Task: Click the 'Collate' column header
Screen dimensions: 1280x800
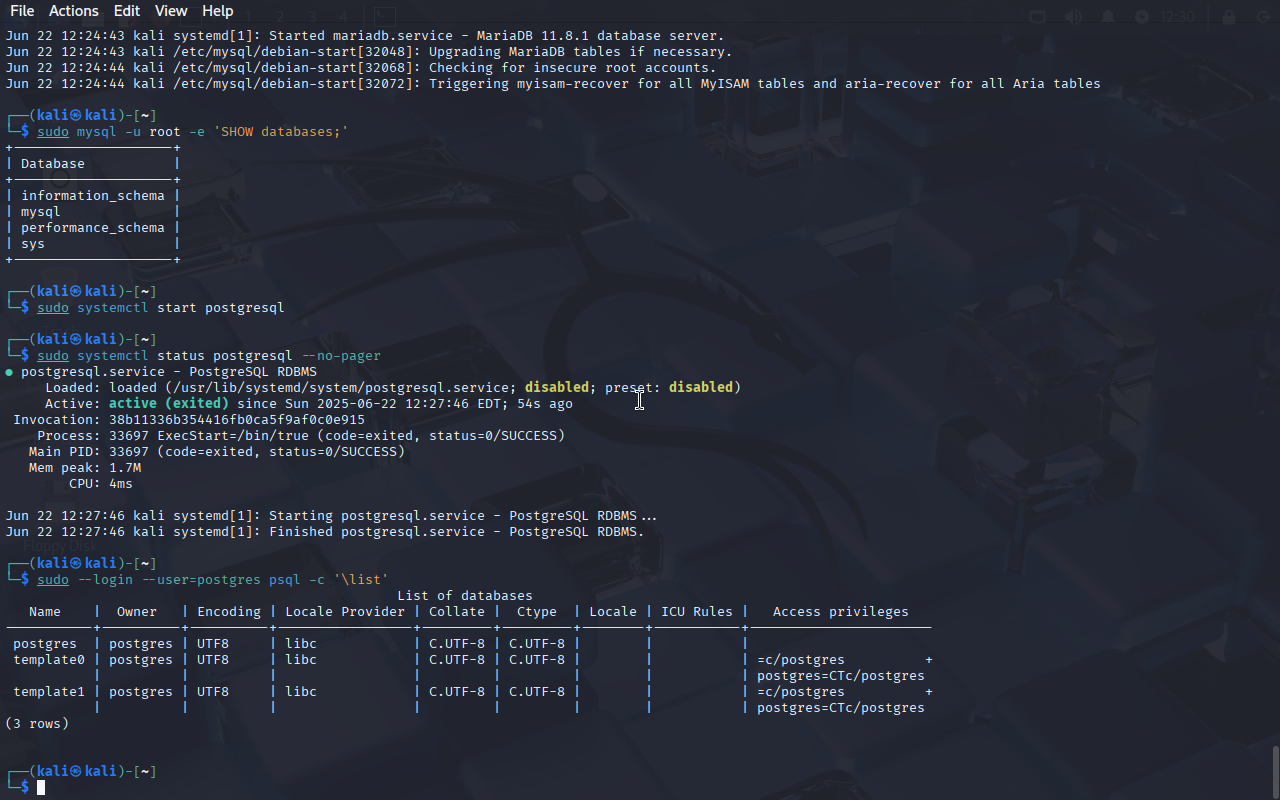Action: tap(457, 612)
